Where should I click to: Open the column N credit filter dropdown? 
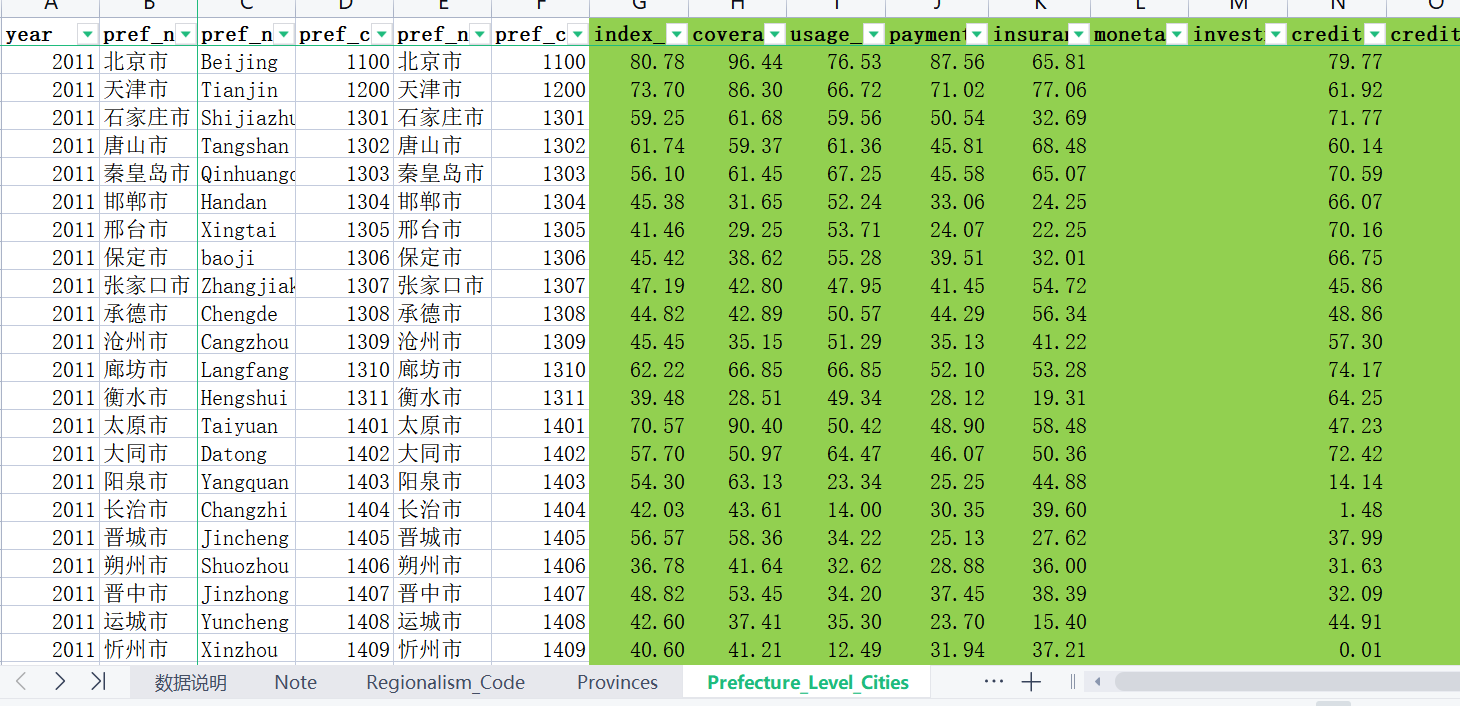click(x=1375, y=35)
